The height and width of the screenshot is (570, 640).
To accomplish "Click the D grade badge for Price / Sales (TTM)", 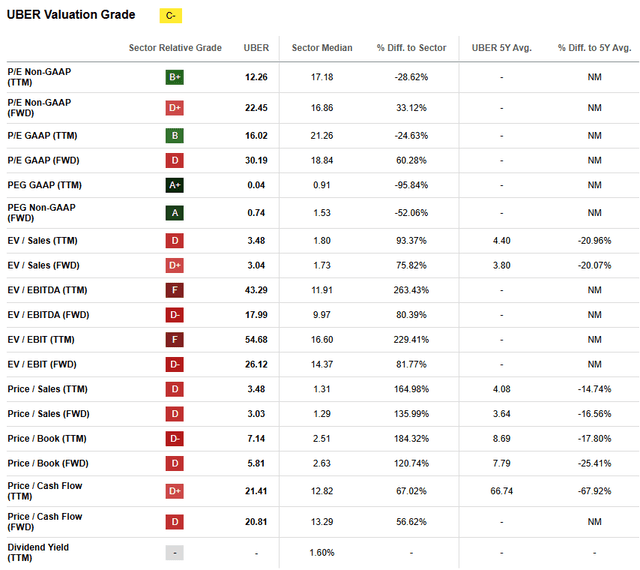I will [x=175, y=389].
